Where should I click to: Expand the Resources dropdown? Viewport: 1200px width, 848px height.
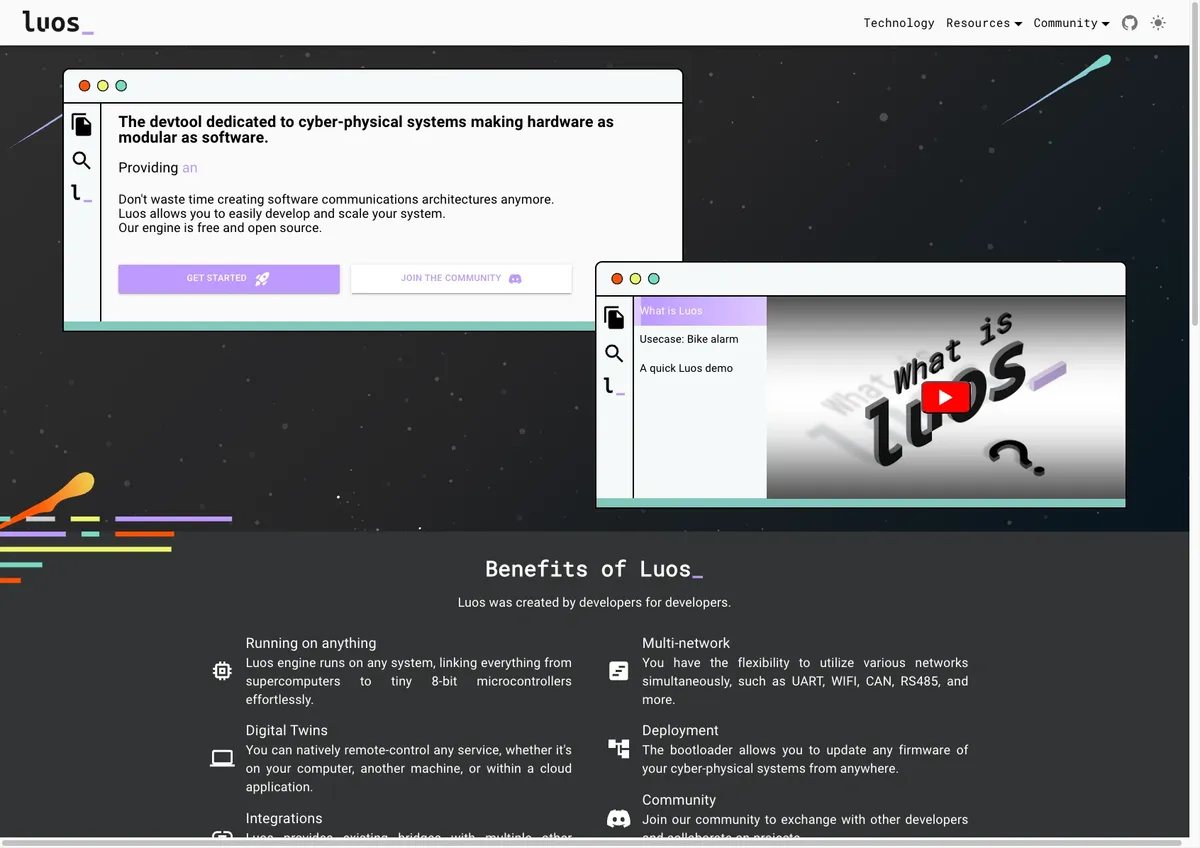984,23
